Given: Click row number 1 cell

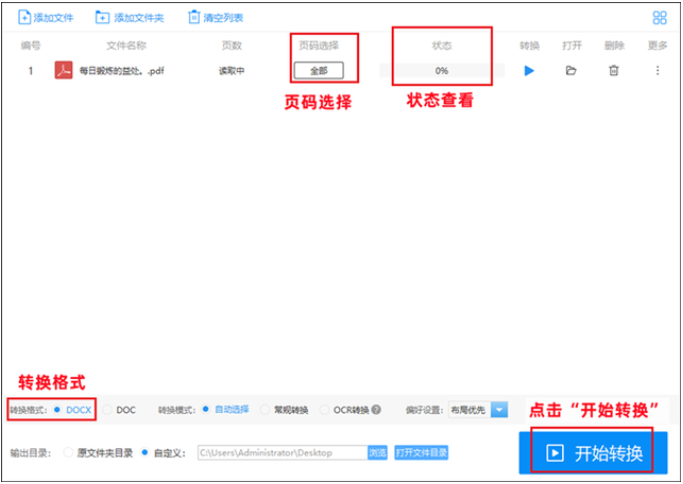Looking at the screenshot, I should coord(30,71).
